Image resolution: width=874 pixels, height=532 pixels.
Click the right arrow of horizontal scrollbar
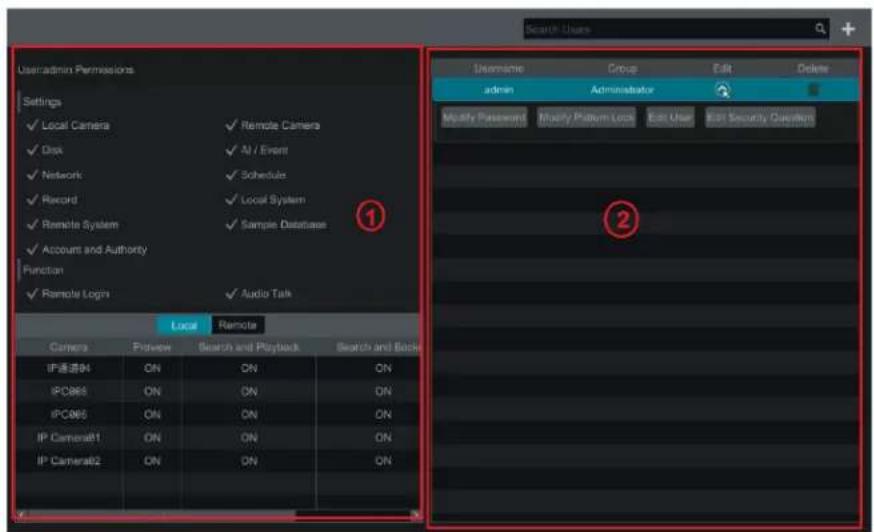(415, 514)
